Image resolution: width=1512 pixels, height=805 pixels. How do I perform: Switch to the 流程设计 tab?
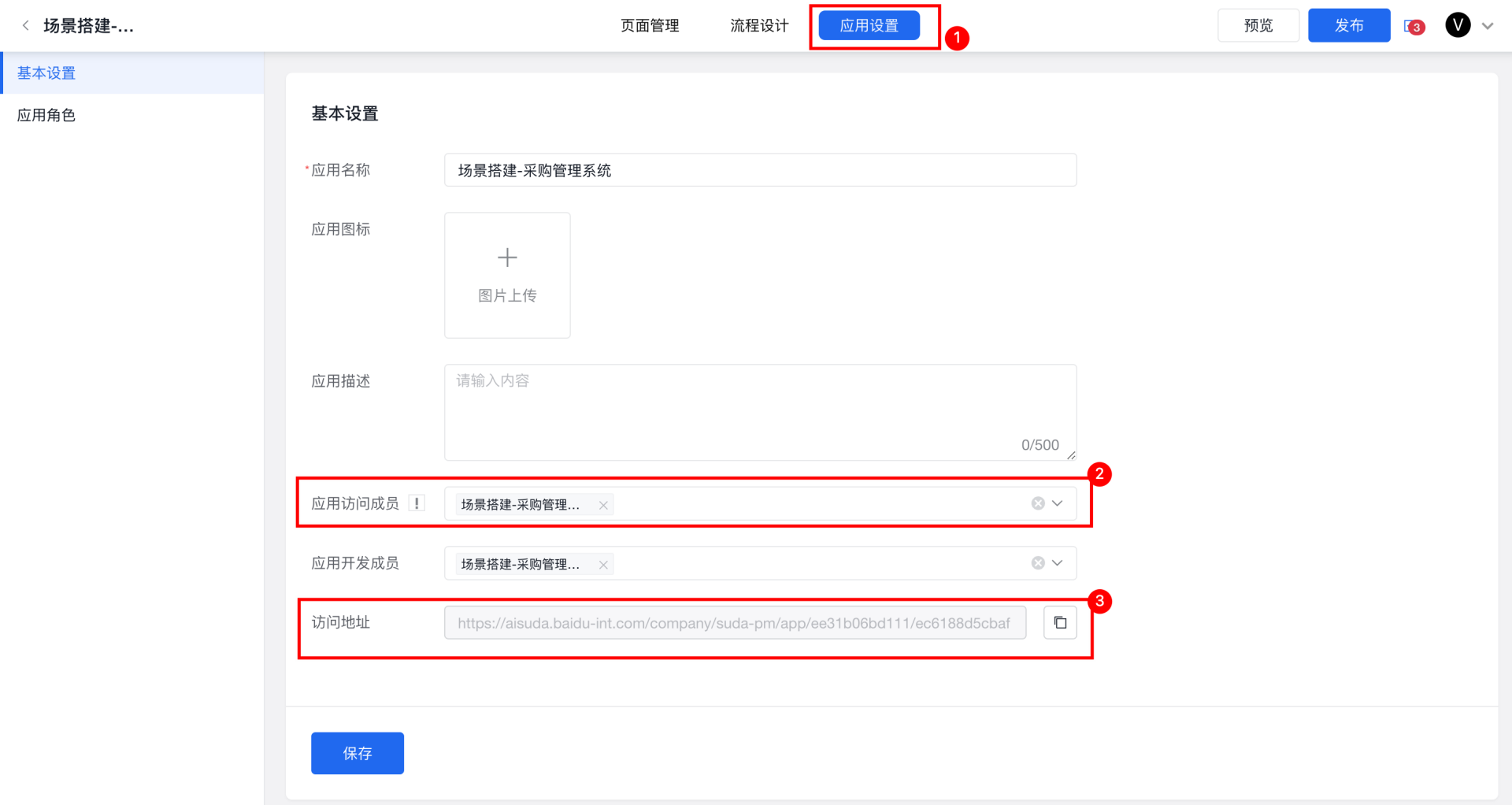(759, 26)
